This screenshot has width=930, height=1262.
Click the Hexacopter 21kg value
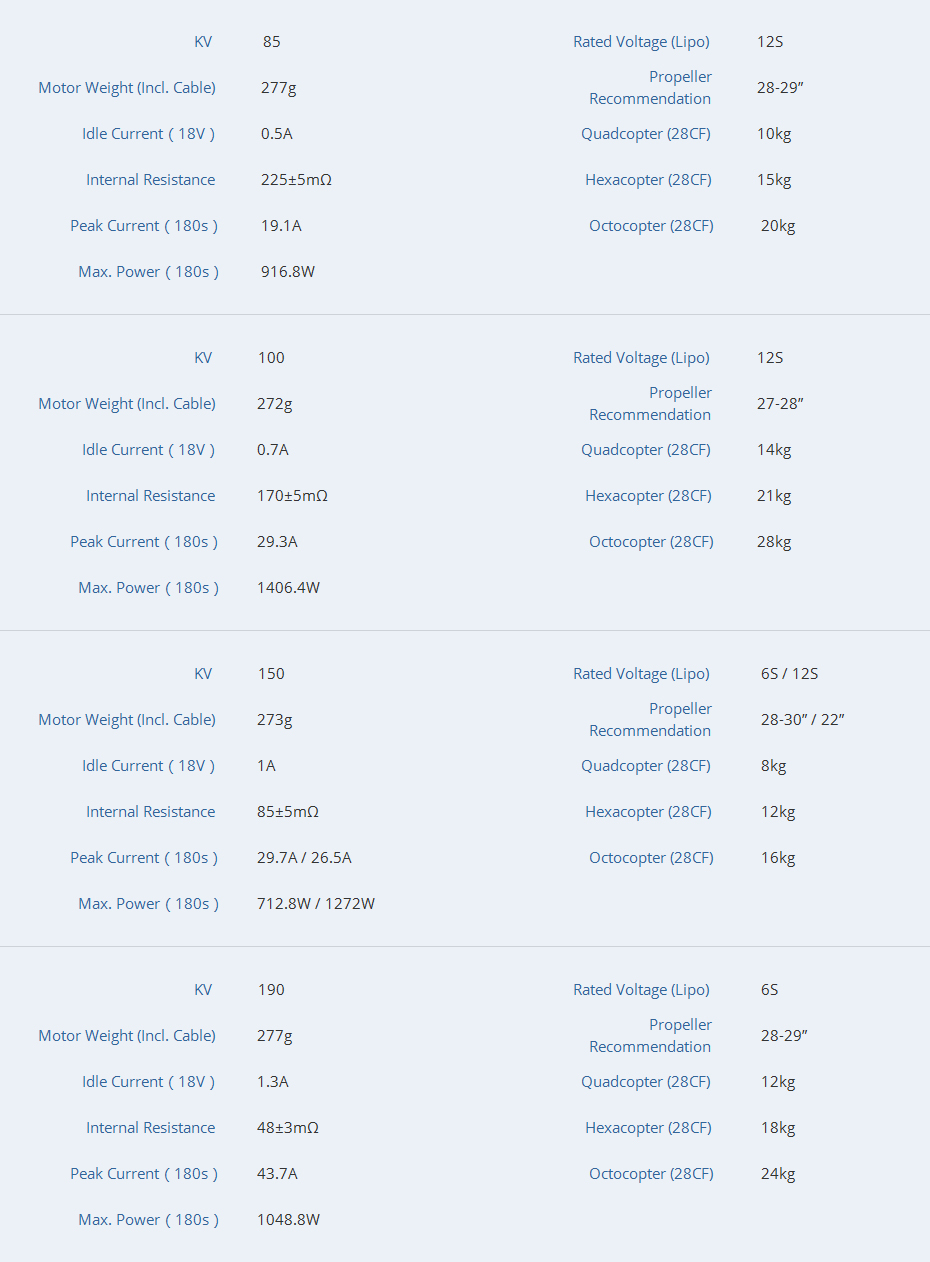774,496
